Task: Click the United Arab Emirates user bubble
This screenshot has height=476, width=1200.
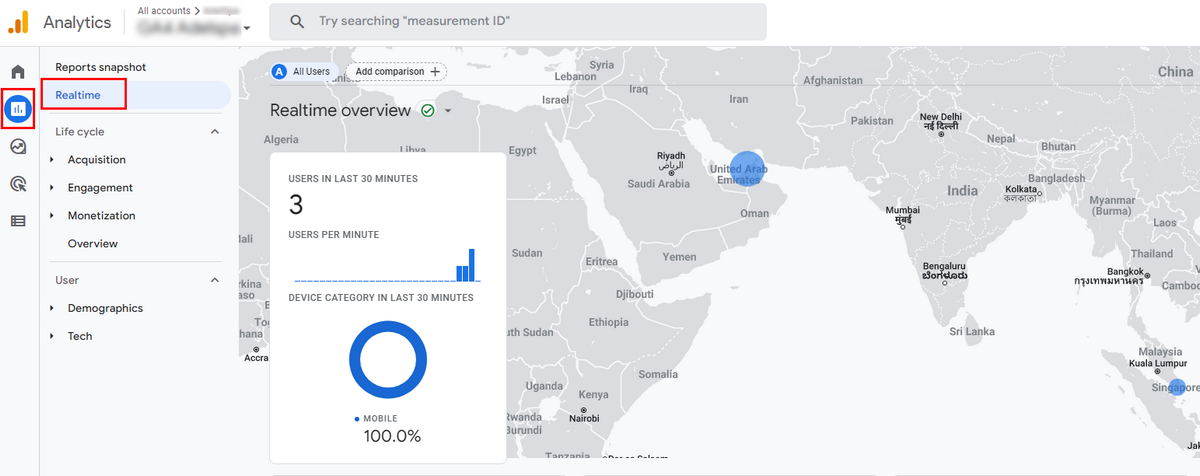Action: [747, 170]
